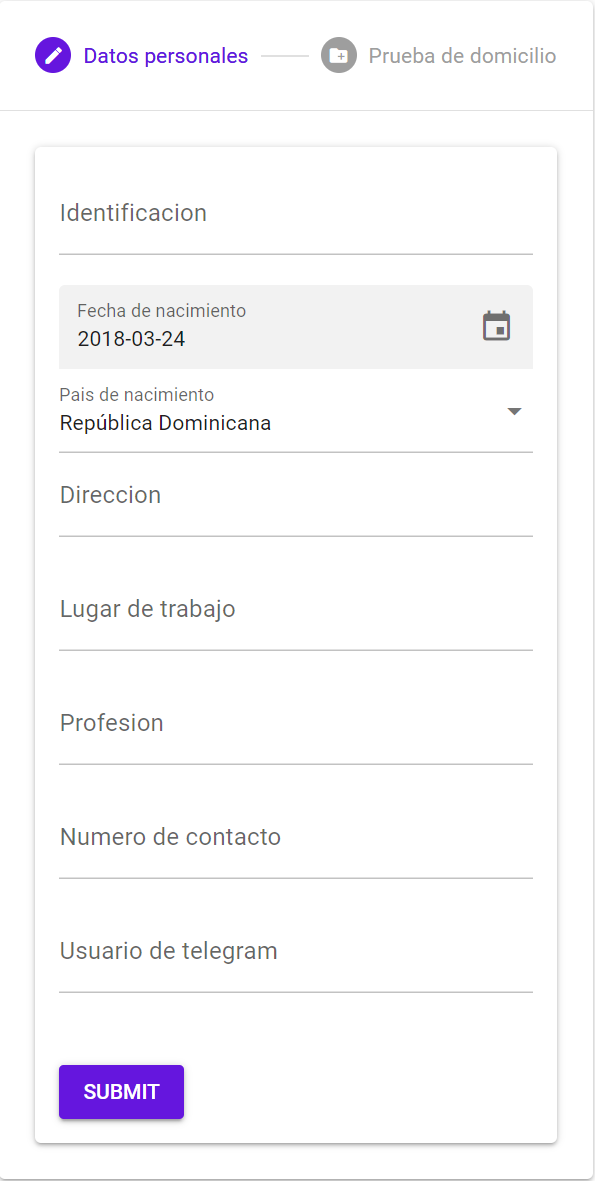Expand the Pais de nacimiento dropdown arrow

514,412
